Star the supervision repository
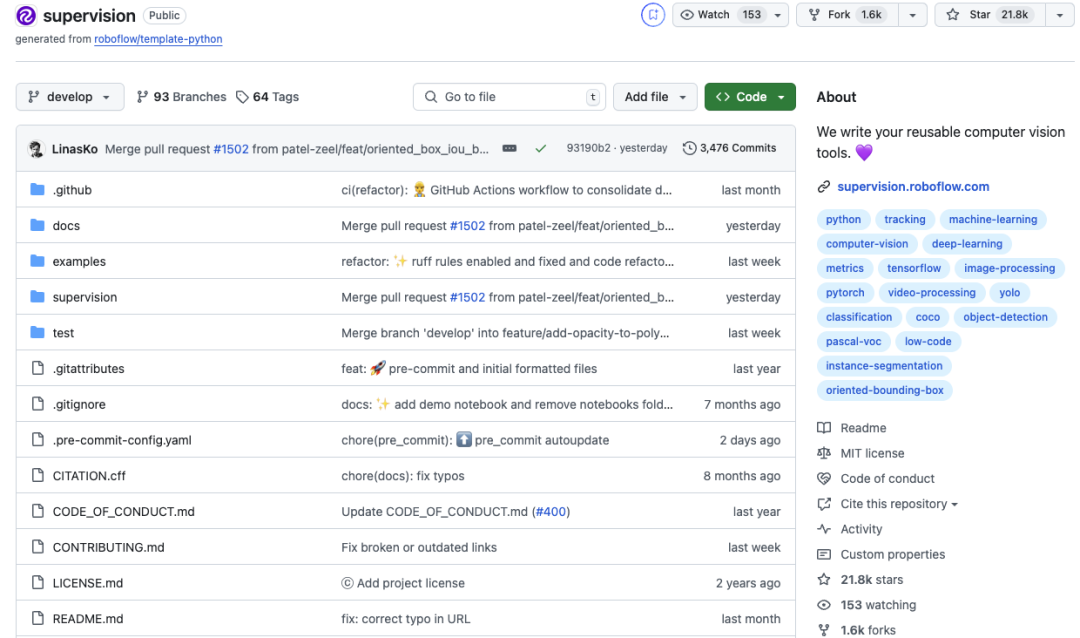Viewport: 1080px width, 638px height. click(990, 14)
